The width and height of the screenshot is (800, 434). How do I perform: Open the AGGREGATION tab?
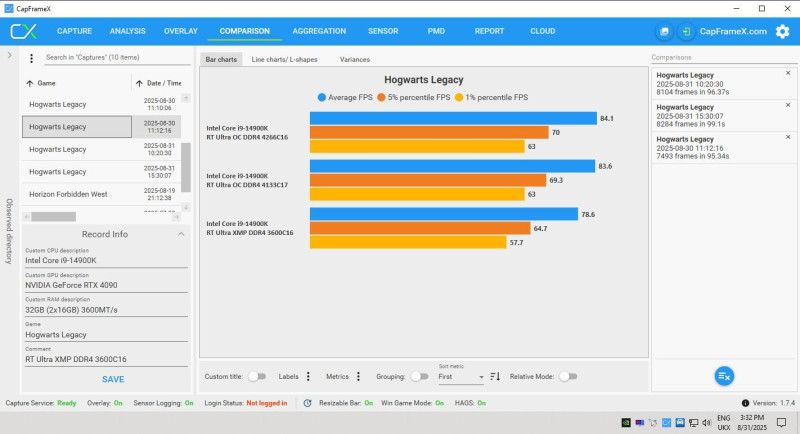click(319, 31)
